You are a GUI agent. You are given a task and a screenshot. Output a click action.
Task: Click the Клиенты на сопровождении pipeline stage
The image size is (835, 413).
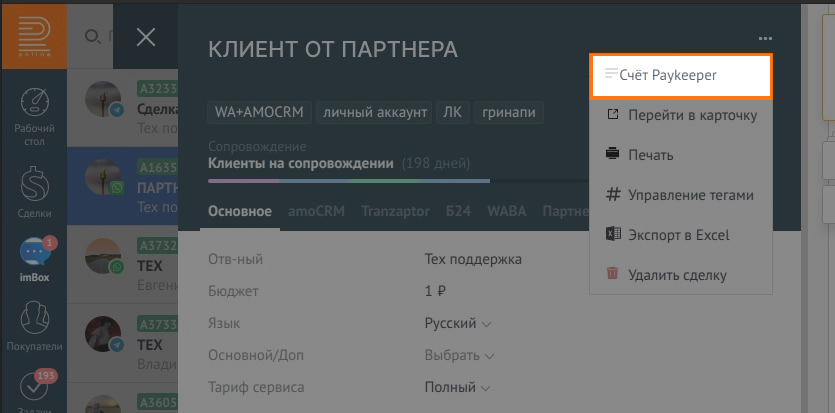pyautogui.click(x=301, y=163)
